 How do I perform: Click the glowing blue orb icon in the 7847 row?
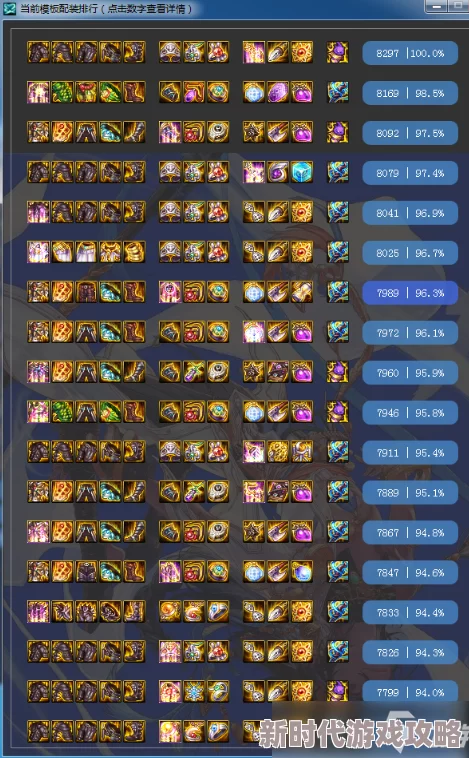pyautogui.click(x=302, y=572)
